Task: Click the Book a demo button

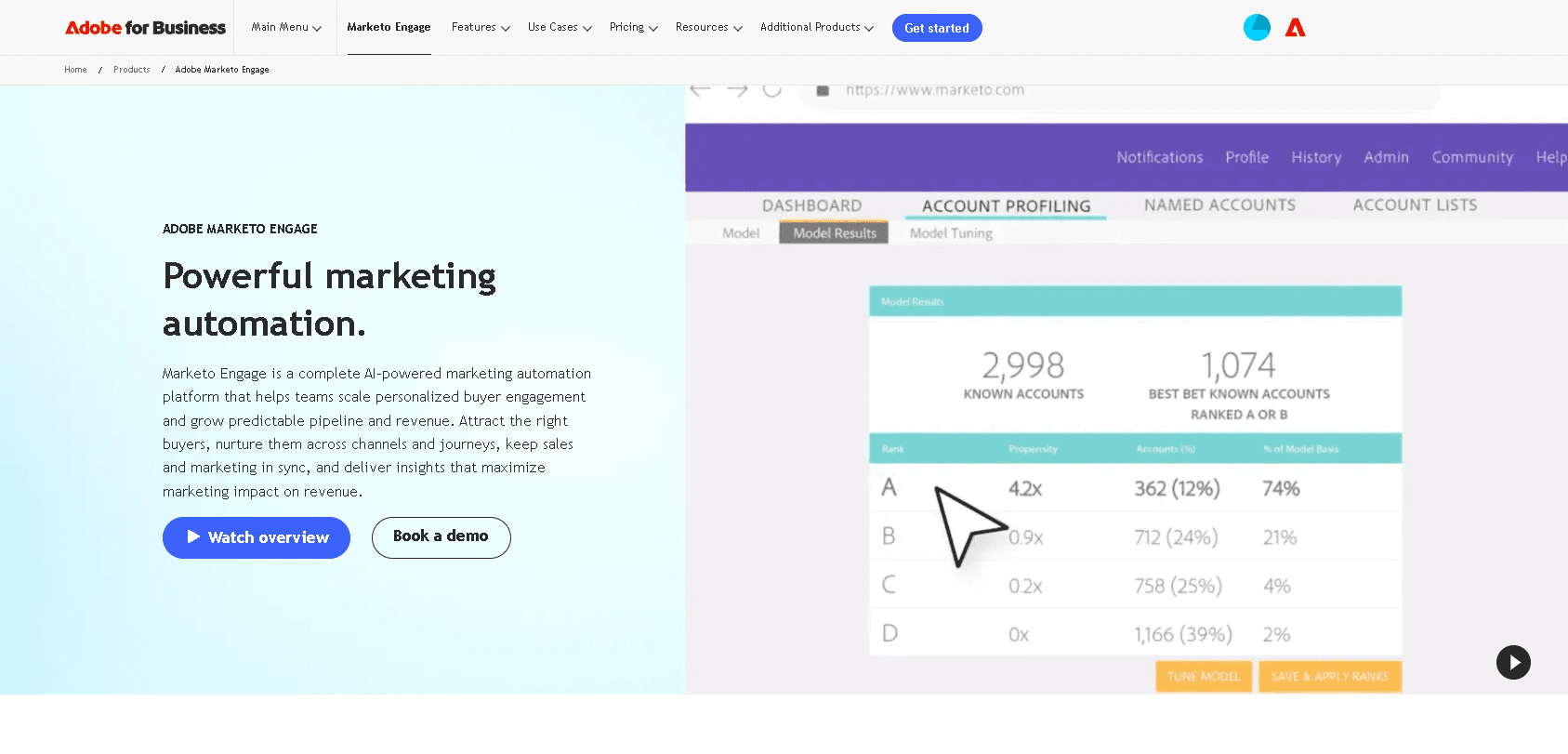Action: point(441,537)
